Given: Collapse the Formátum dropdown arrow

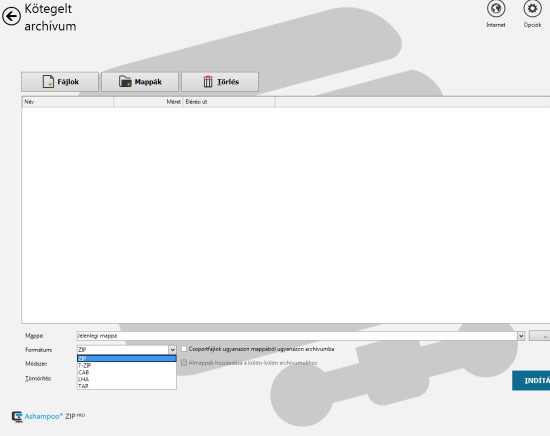Looking at the screenshot, I should [x=172, y=350].
